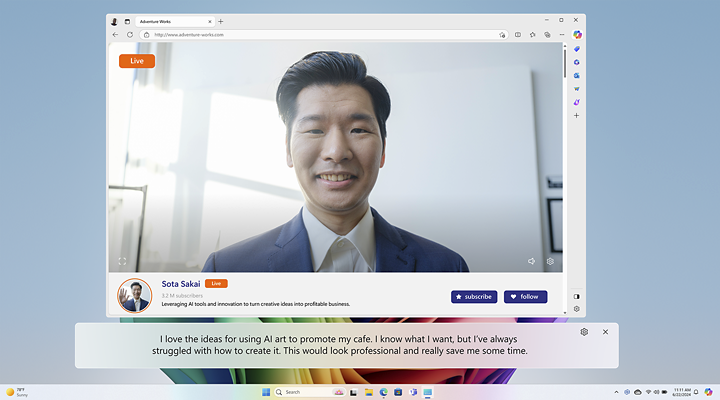Click the video fullscreen icon

tap(122, 261)
